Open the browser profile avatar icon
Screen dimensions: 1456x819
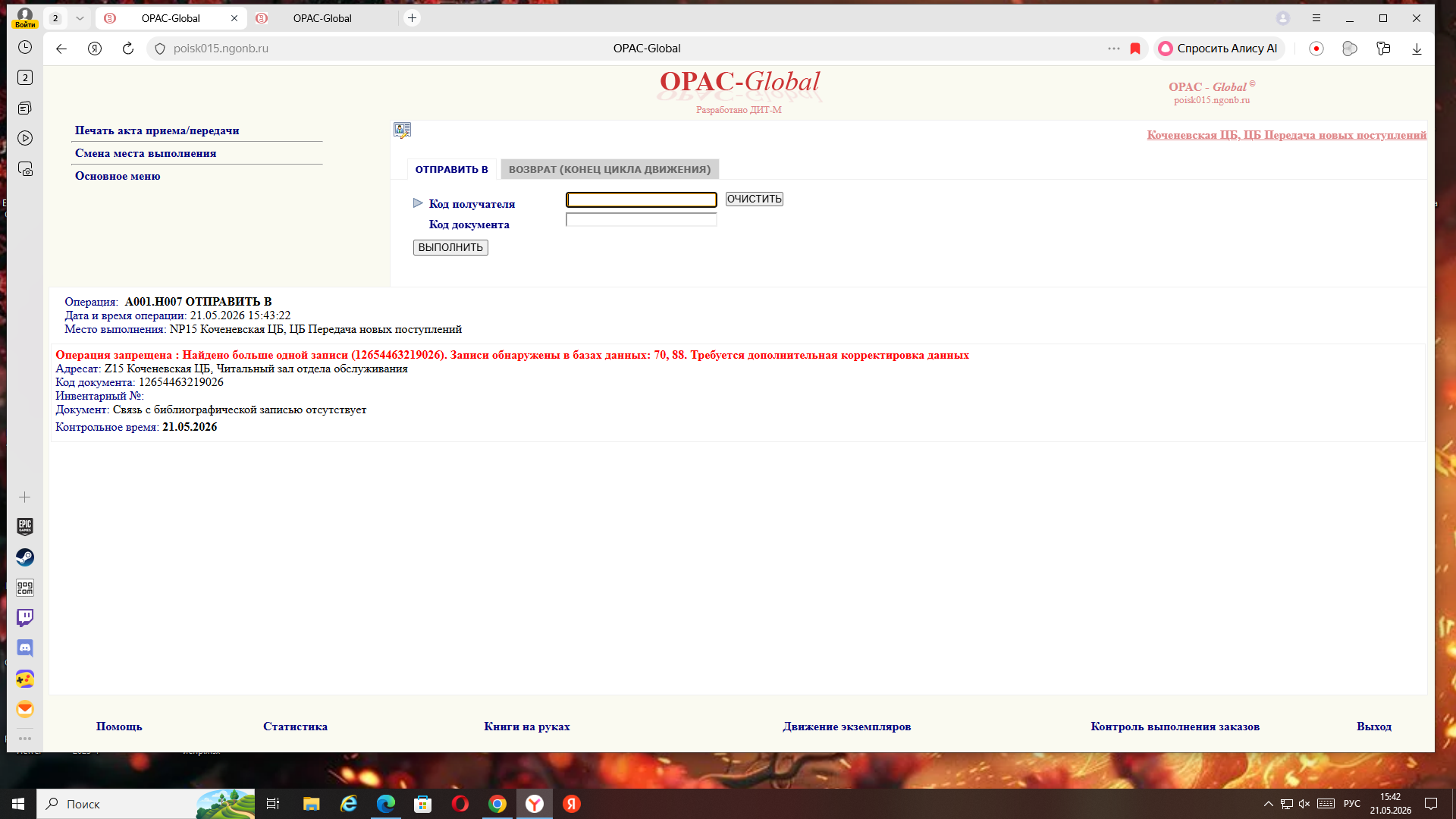point(1283,18)
